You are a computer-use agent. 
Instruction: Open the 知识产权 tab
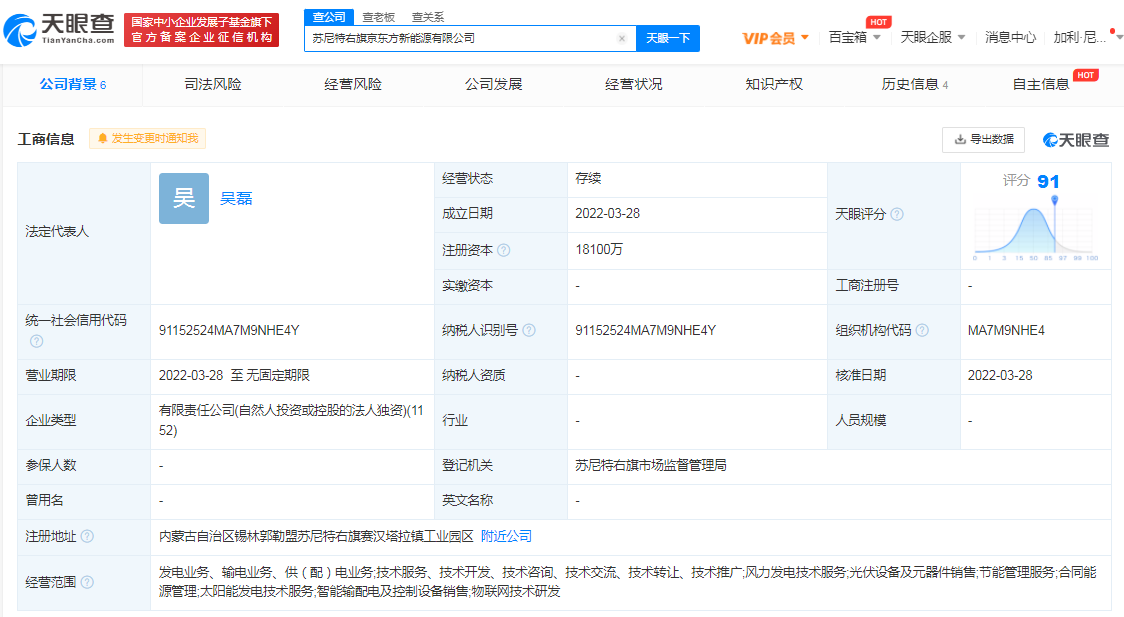pyautogui.click(x=773, y=85)
